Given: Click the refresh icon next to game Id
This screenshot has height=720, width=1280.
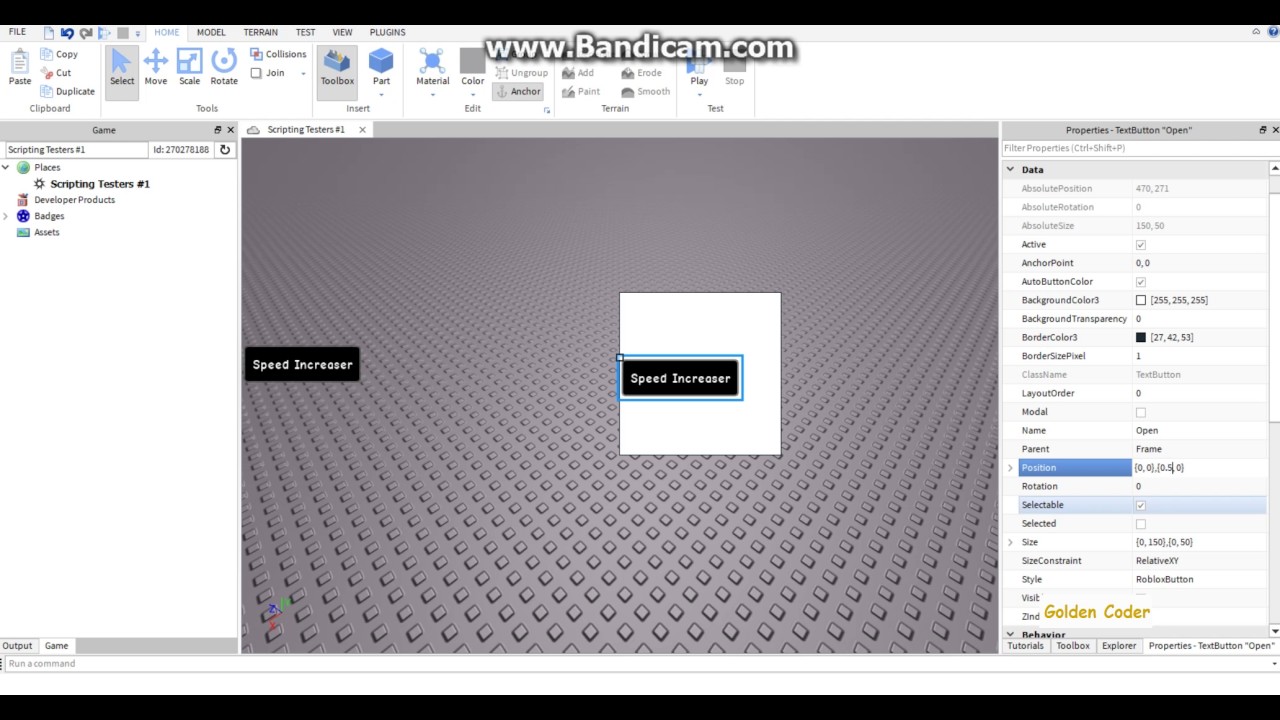Looking at the screenshot, I should [x=225, y=149].
